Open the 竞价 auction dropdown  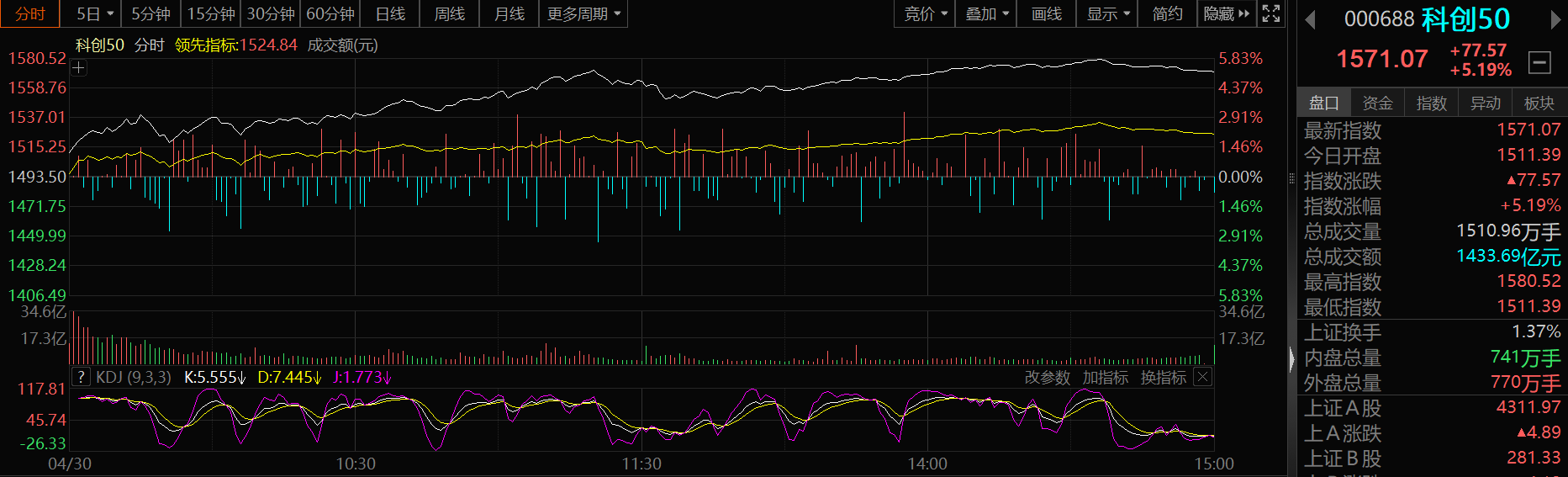[x=925, y=13]
